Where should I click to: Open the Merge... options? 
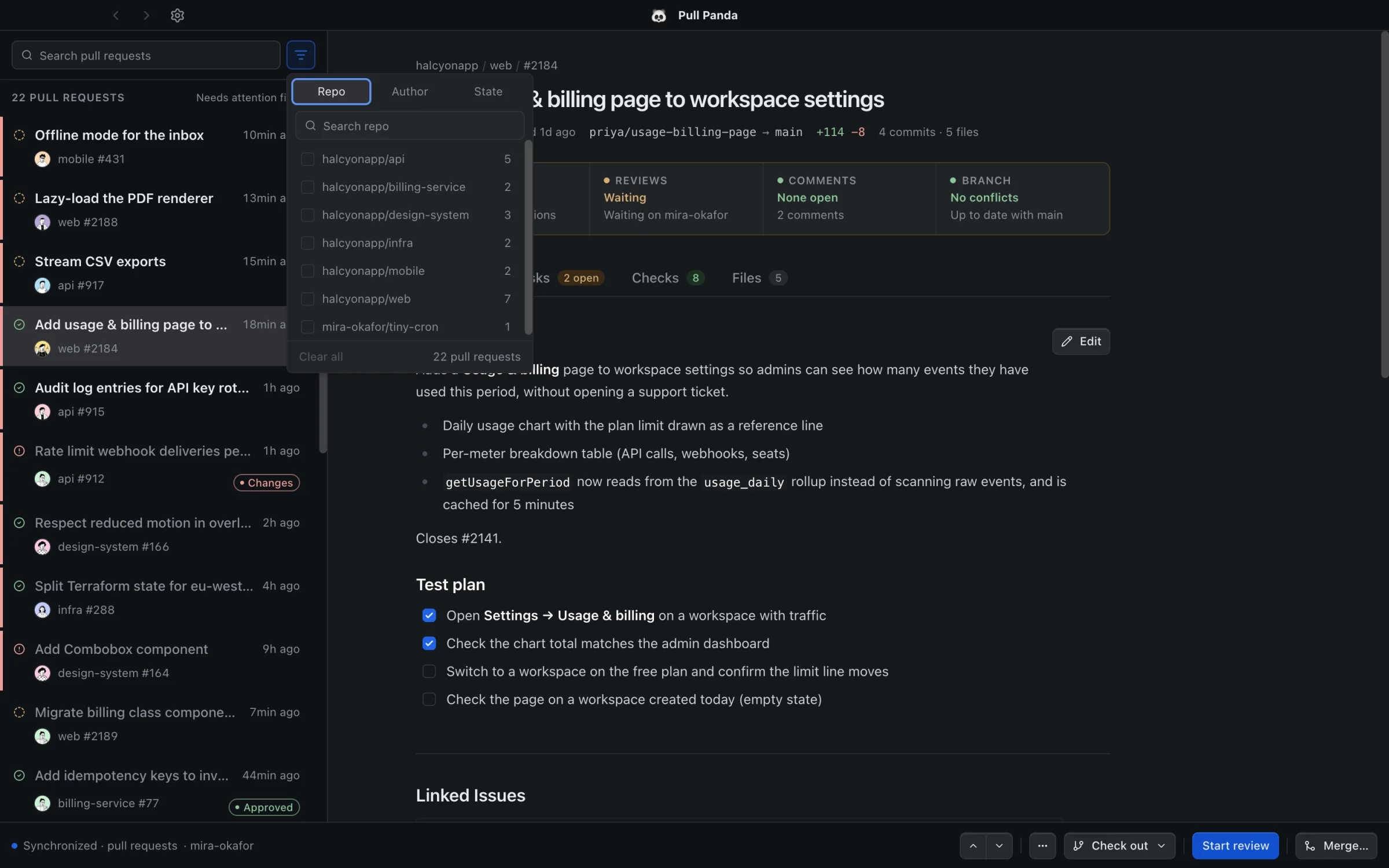coord(1336,845)
